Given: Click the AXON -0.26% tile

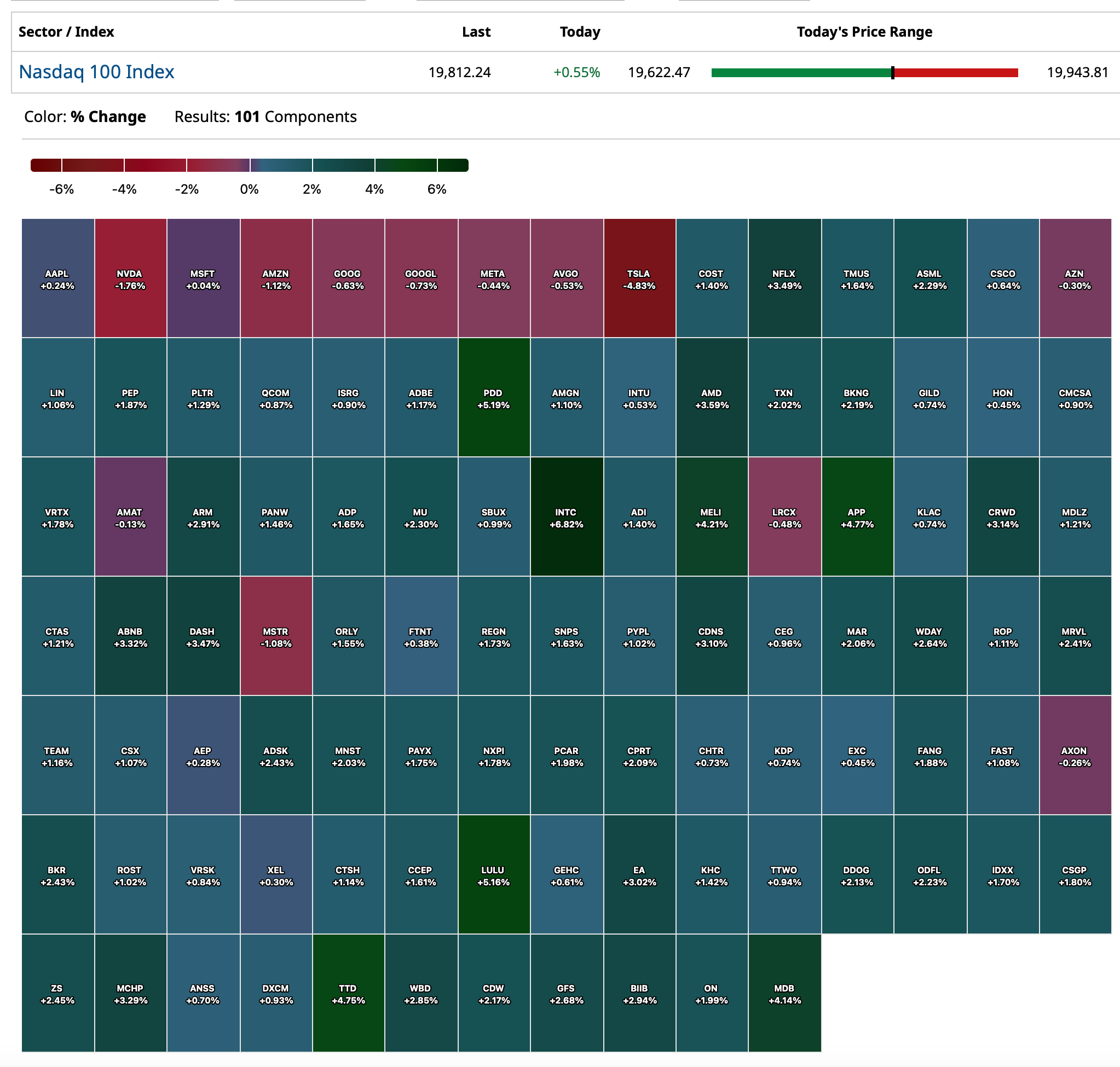Looking at the screenshot, I should [1076, 755].
